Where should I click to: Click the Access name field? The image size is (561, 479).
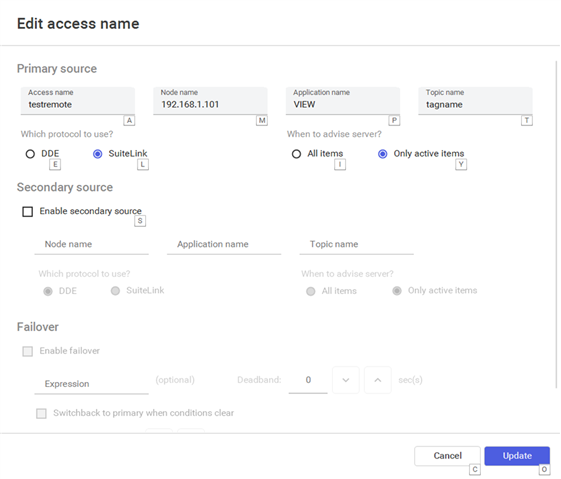78,101
